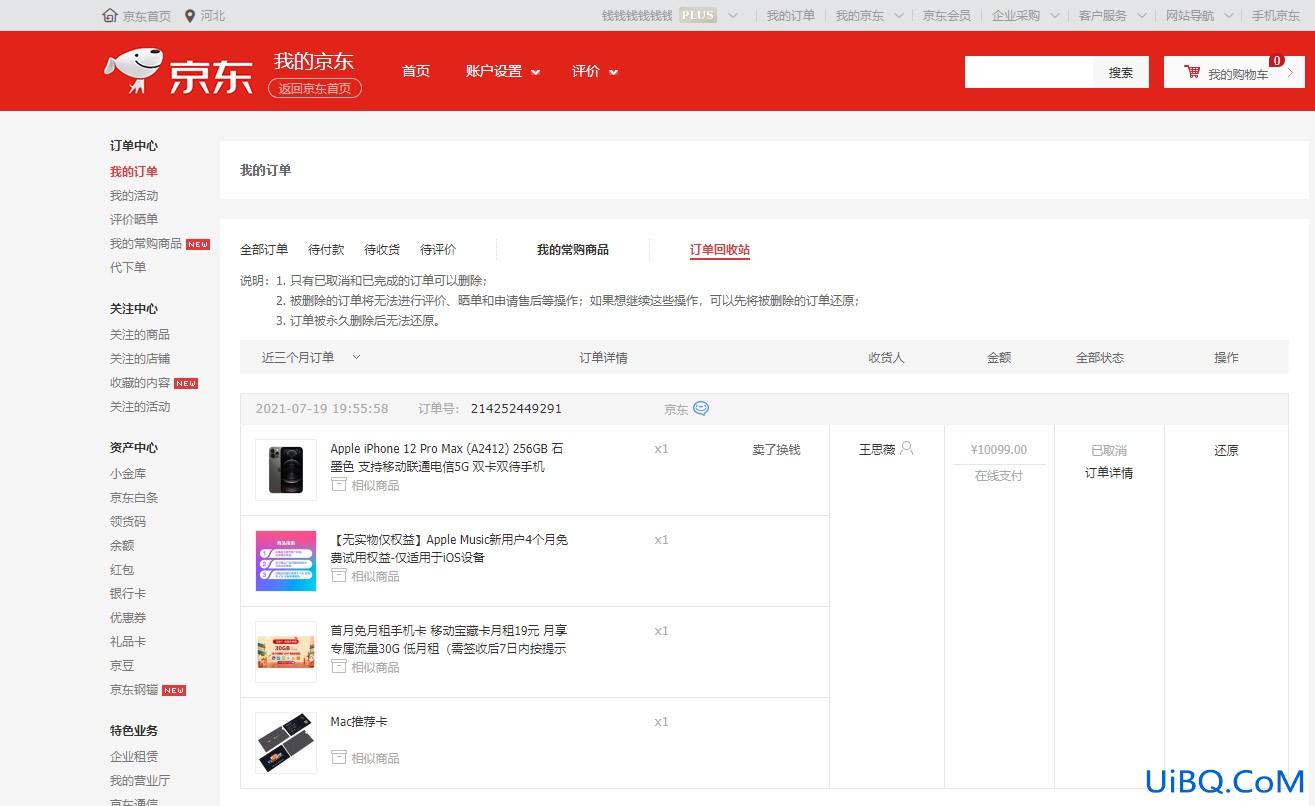
Task: Expand the 企业采购 top bar dropdown
Action: [x=1056, y=15]
